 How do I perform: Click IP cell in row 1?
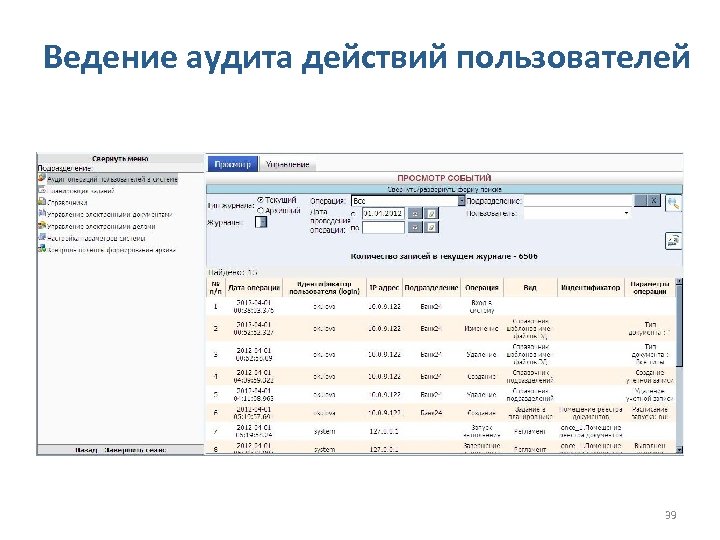(x=384, y=306)
